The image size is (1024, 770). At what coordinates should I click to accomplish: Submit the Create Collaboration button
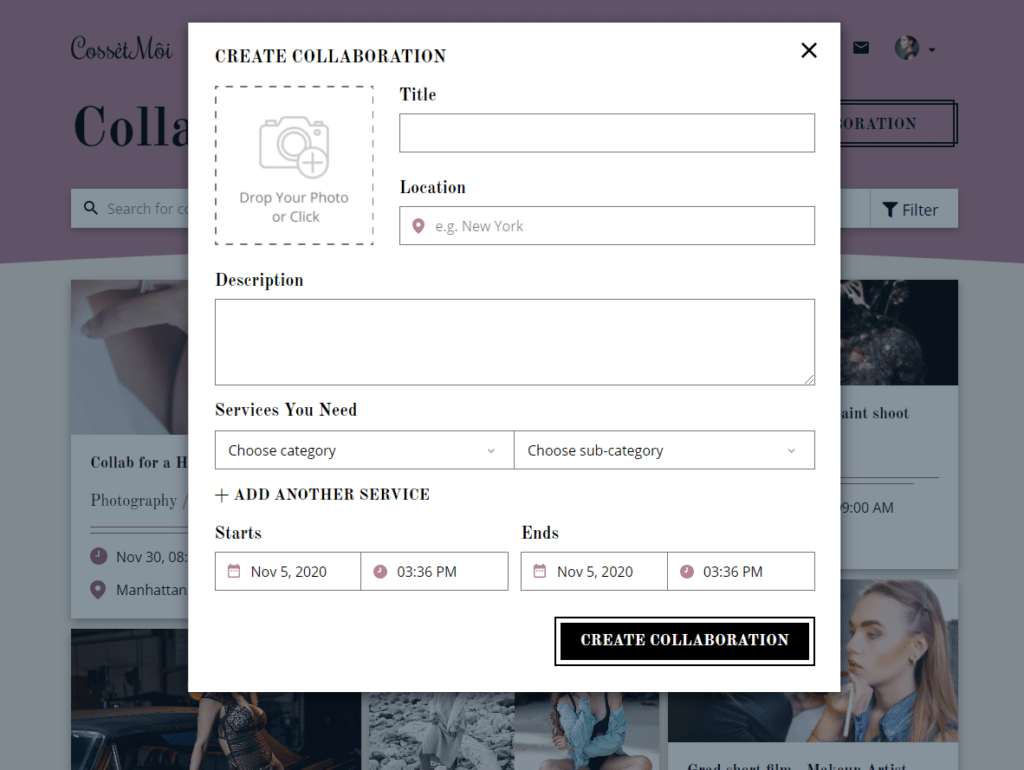(684, 641)
